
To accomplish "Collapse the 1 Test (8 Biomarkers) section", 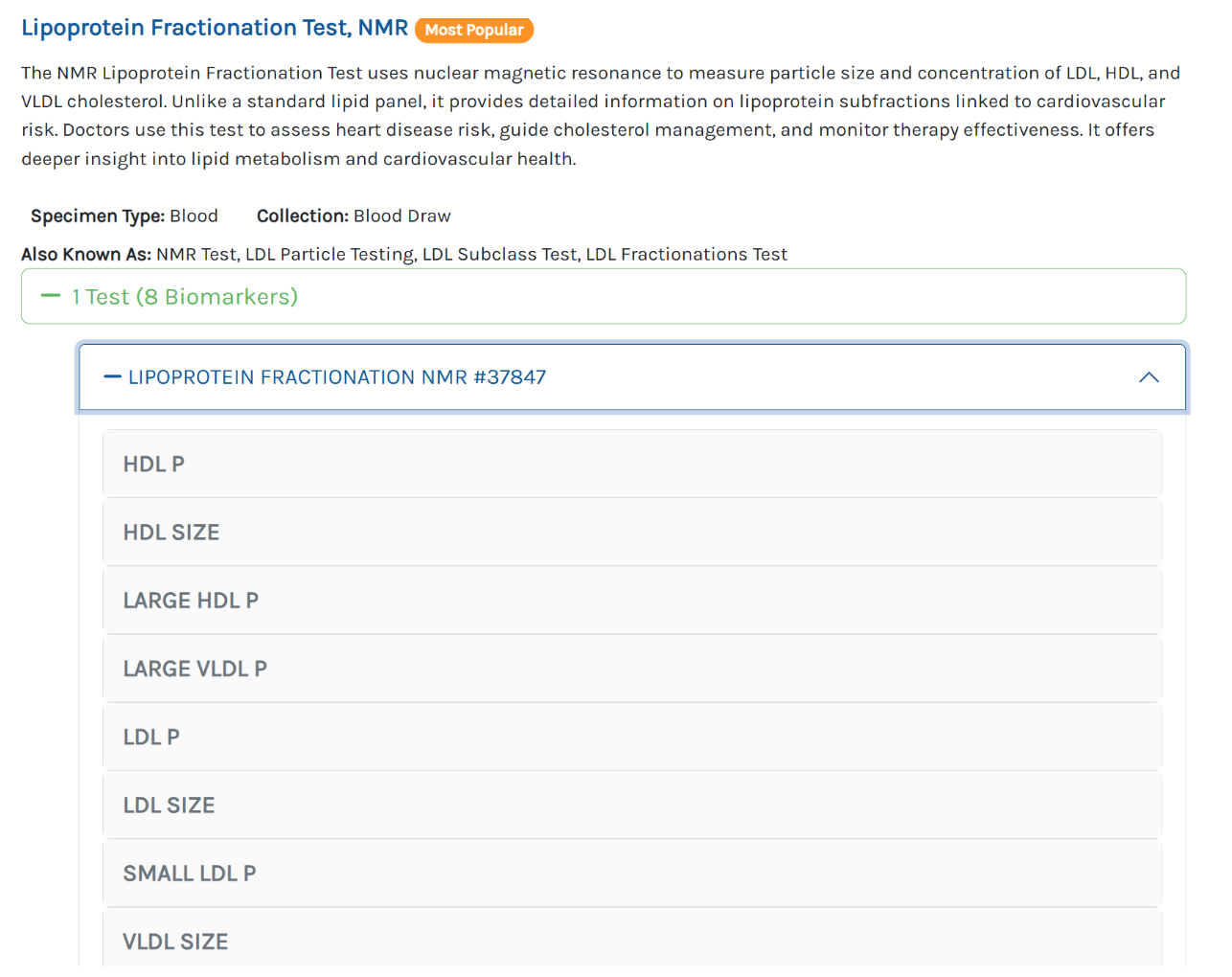I will coord(185,297).
